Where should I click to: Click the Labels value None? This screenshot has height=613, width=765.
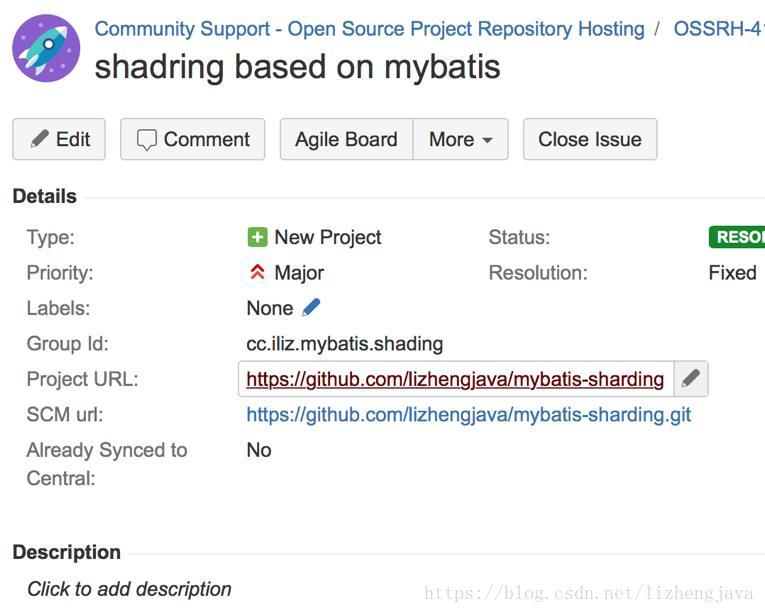(270, 308)
